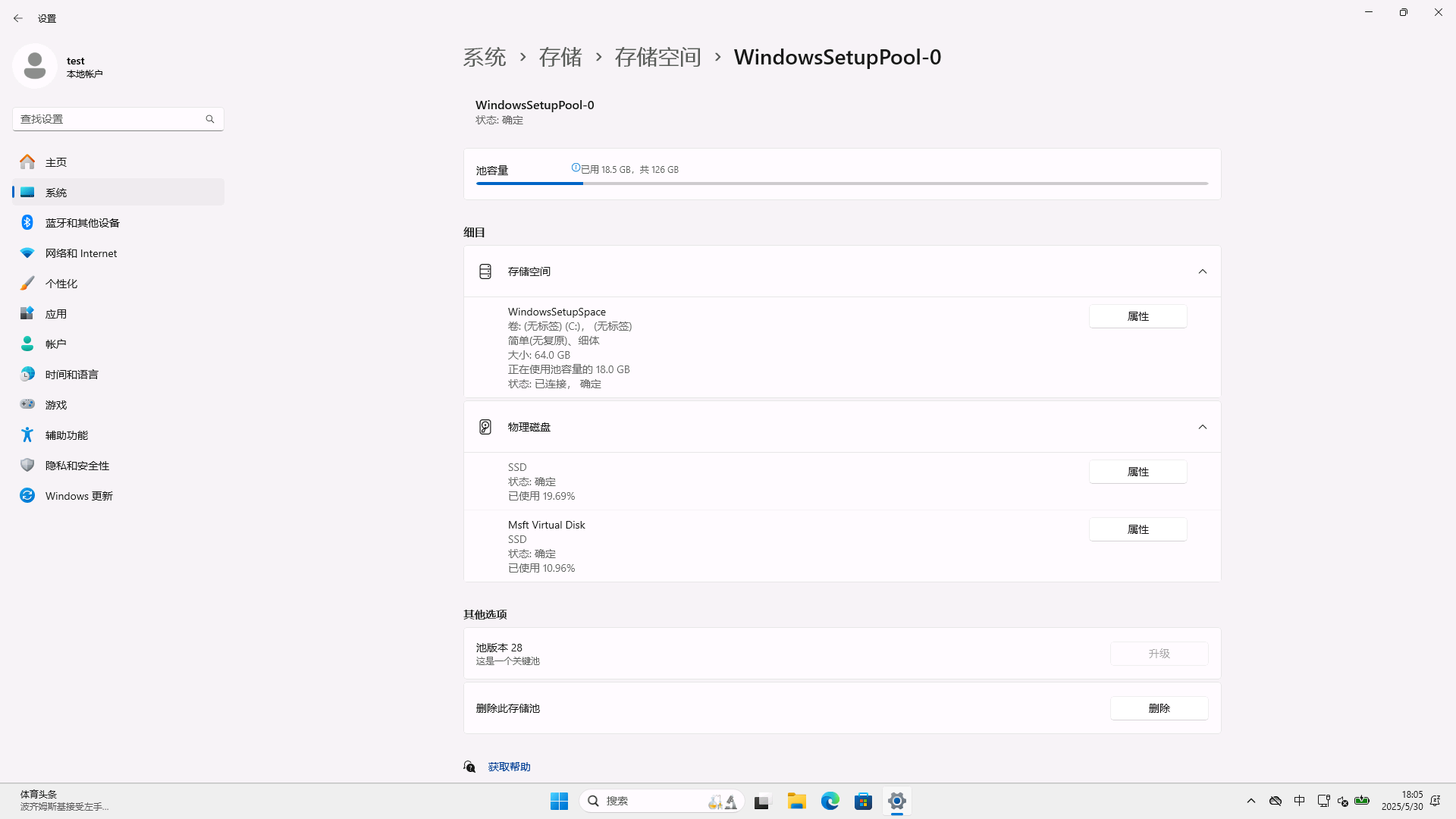
Task: Click the 物理磁盘 hard disk icon
Action: click(485, 427)
